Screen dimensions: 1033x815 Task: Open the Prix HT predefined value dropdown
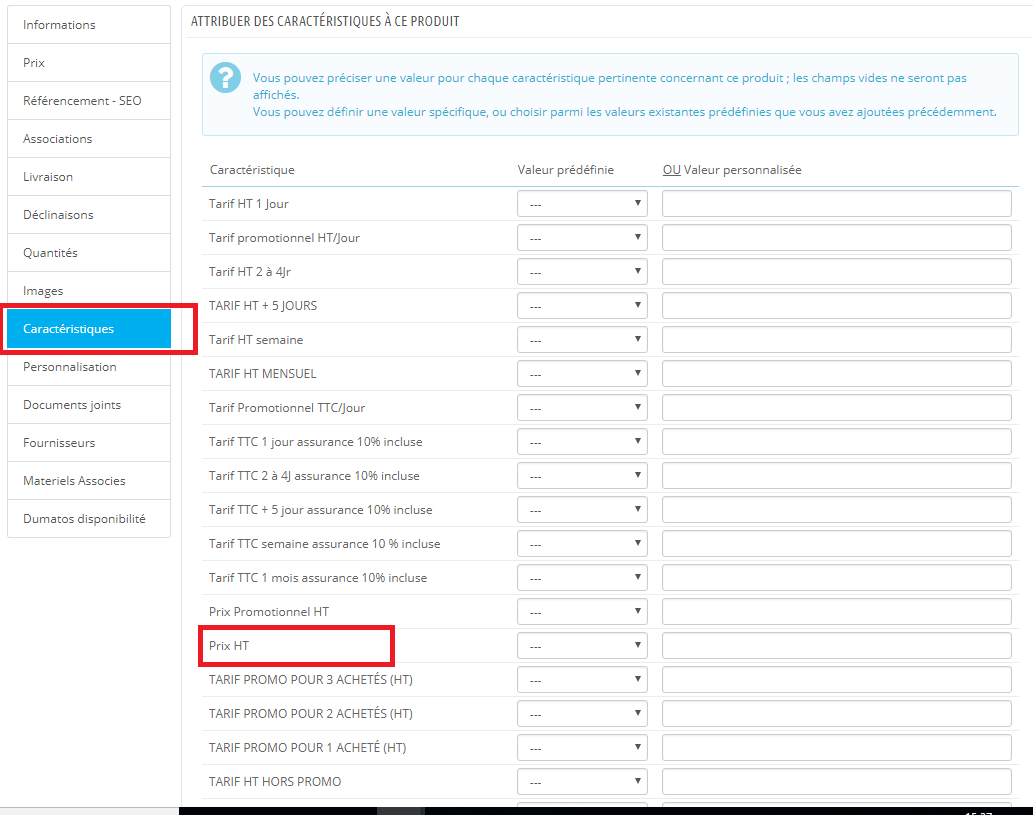click(582, 646)
